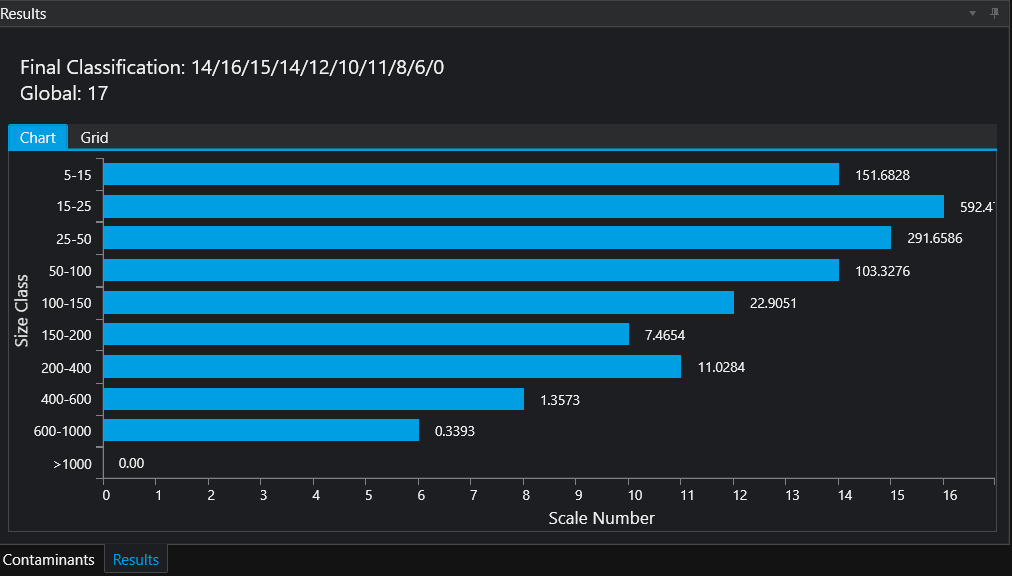
Task: Click the 0.00 value label for >1000
Action: click(x=132, y=463)
